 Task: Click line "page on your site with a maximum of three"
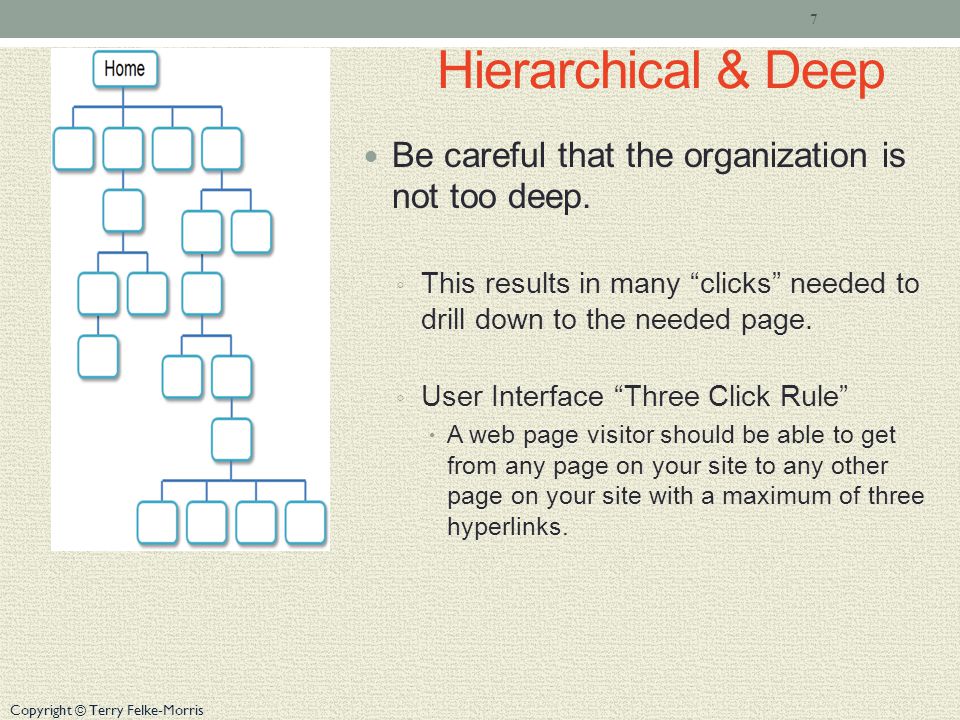686,495
